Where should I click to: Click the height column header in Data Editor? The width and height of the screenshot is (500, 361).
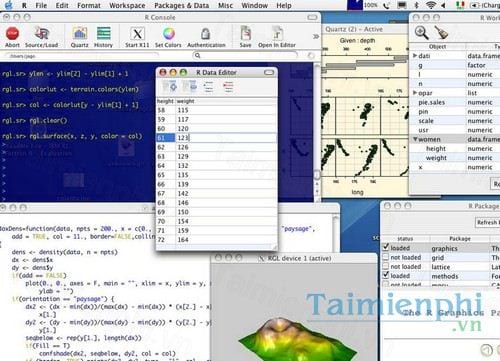click(x=165, y=101)
